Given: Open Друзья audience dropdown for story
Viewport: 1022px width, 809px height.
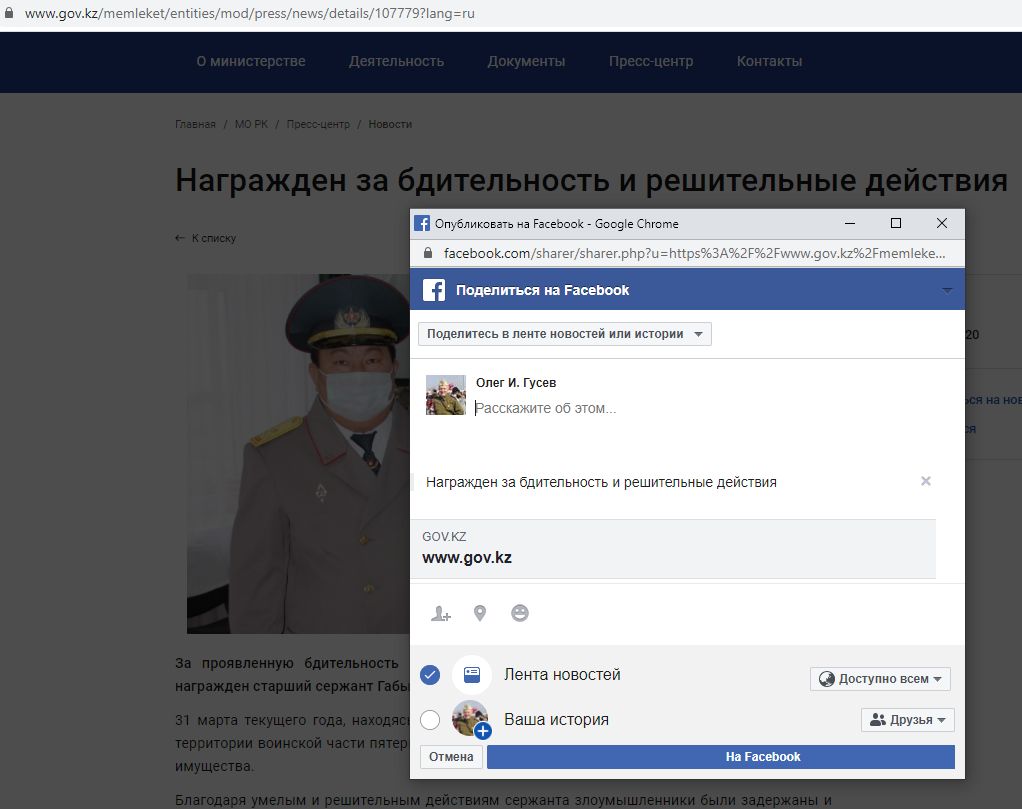Looking at the screenshot, I should (x=907, y=720).
